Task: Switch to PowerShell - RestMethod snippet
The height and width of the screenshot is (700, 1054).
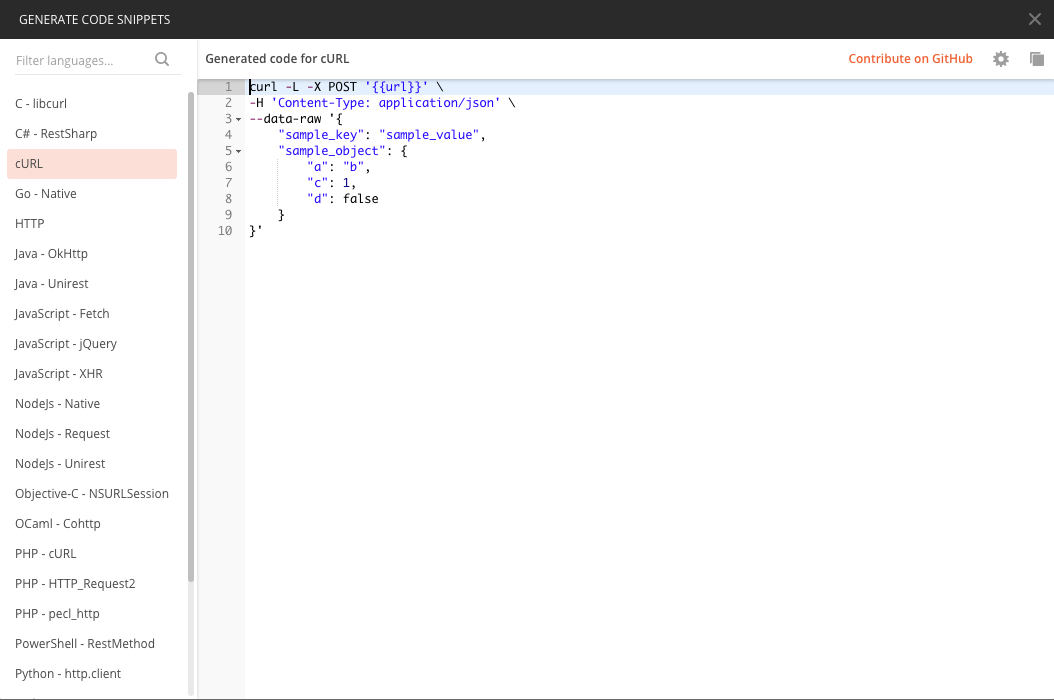Action: point(84,643)
